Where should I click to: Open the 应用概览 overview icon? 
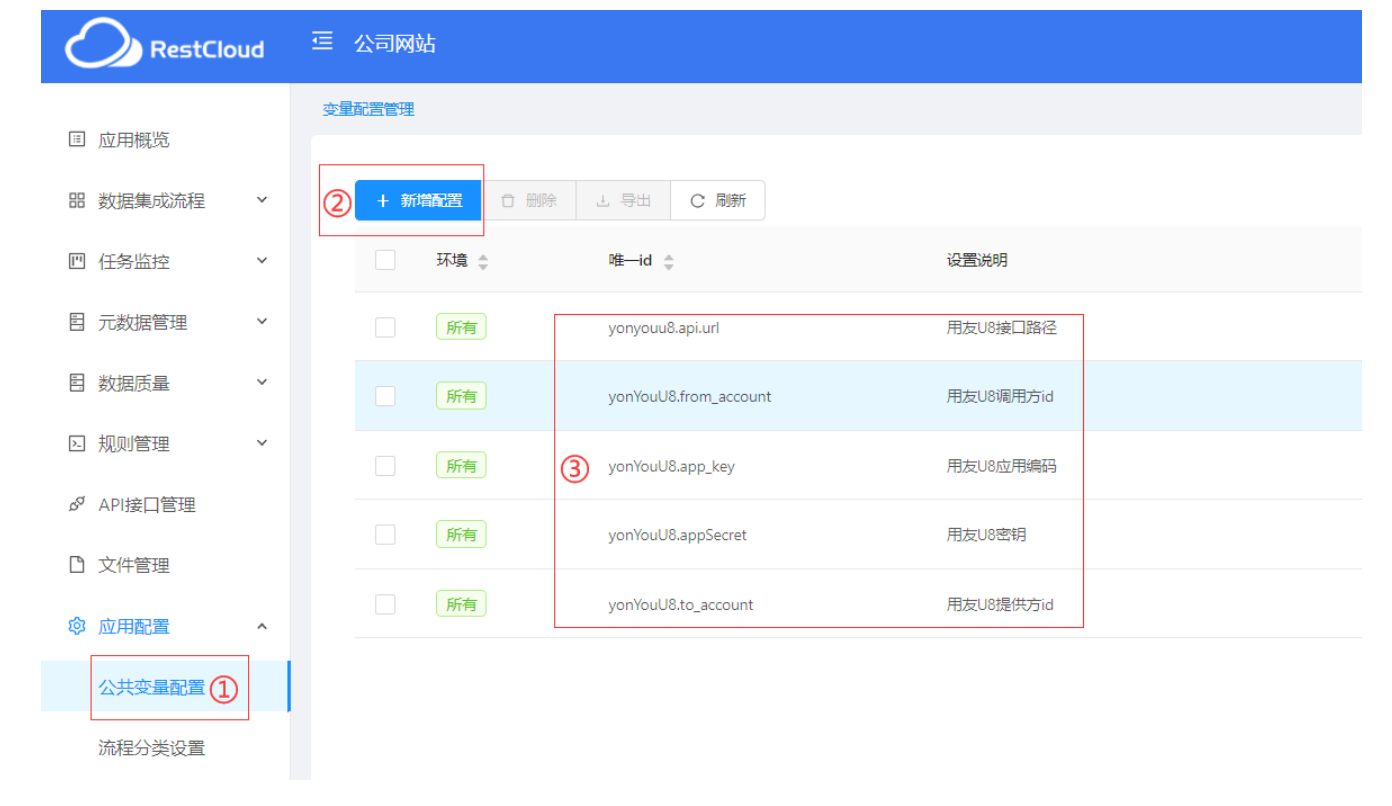click(x=77, y=140)
